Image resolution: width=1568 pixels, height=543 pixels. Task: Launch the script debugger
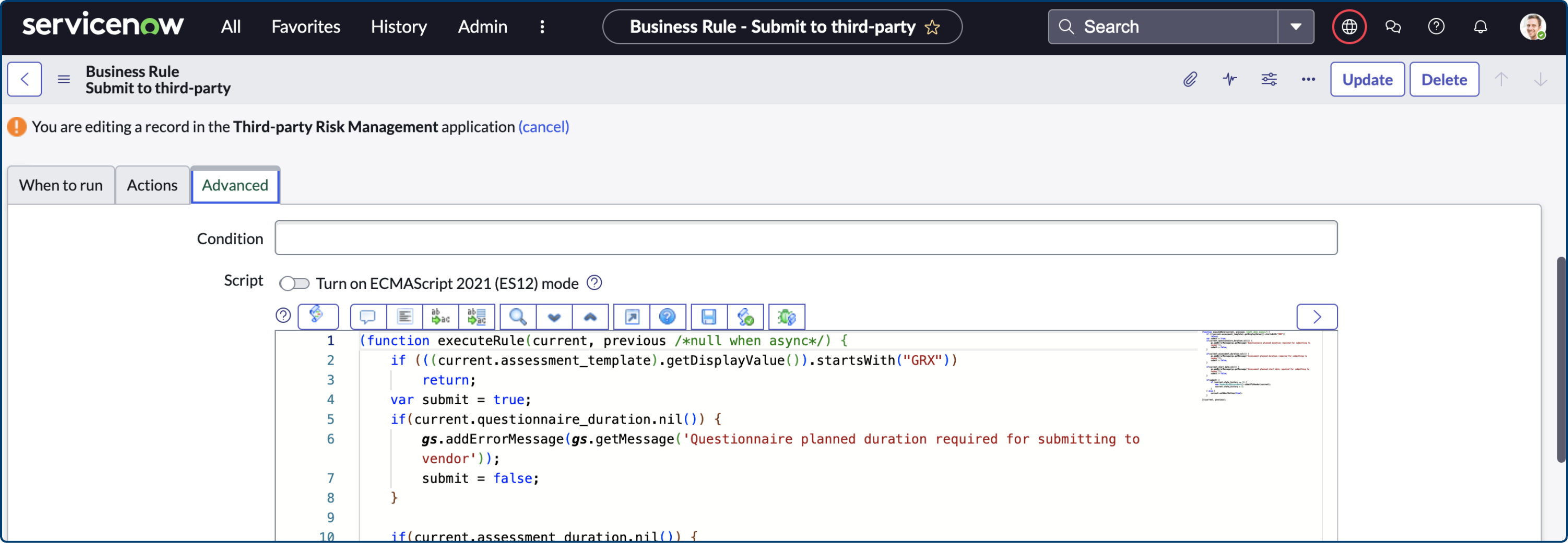(x=787, y=316)
